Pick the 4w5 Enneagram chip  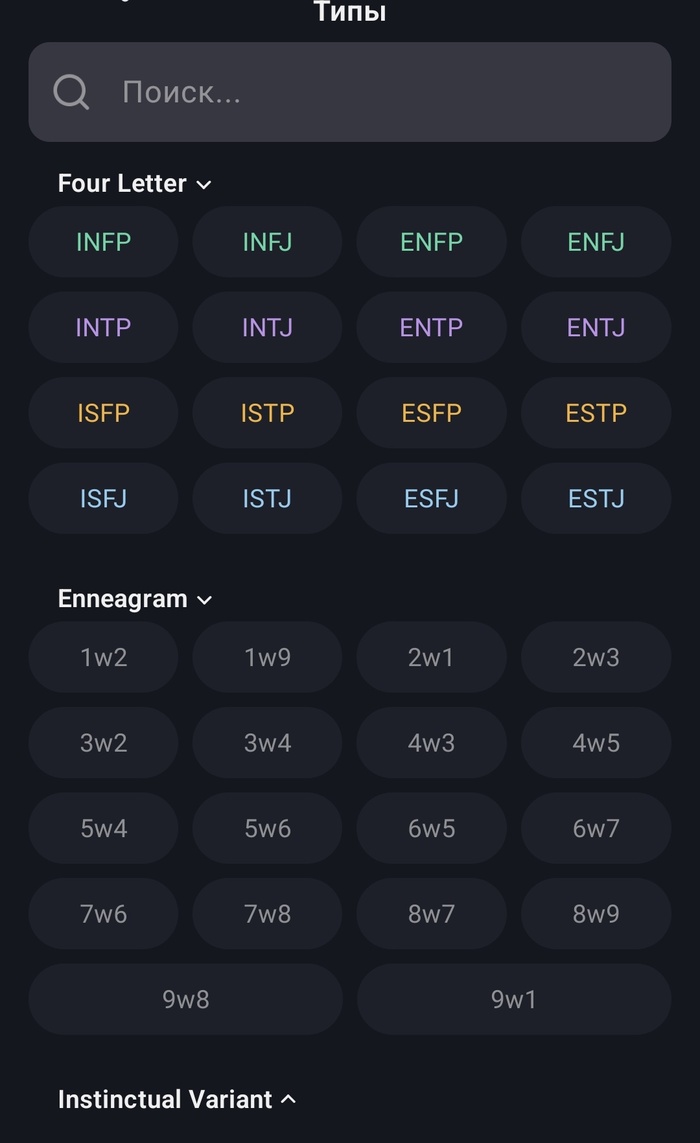[596, 743]
